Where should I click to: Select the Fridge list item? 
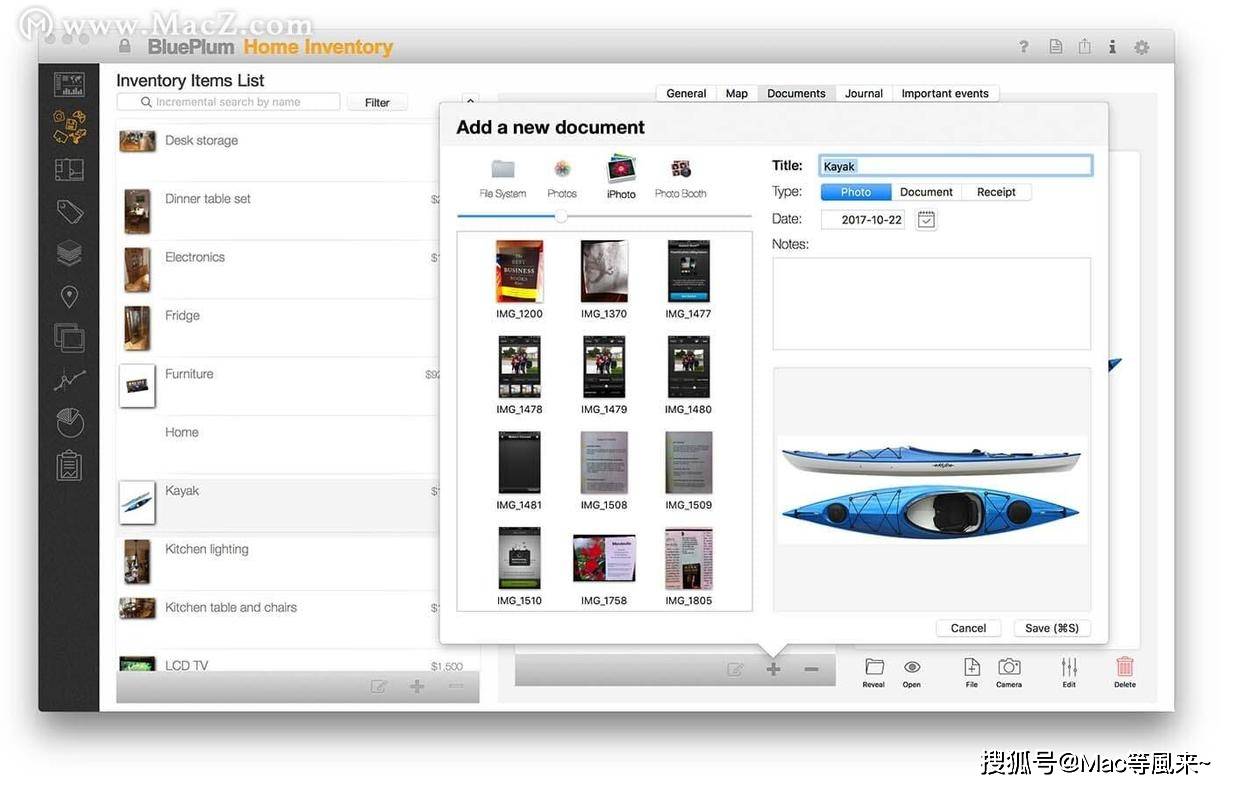[x=278, y=327]
